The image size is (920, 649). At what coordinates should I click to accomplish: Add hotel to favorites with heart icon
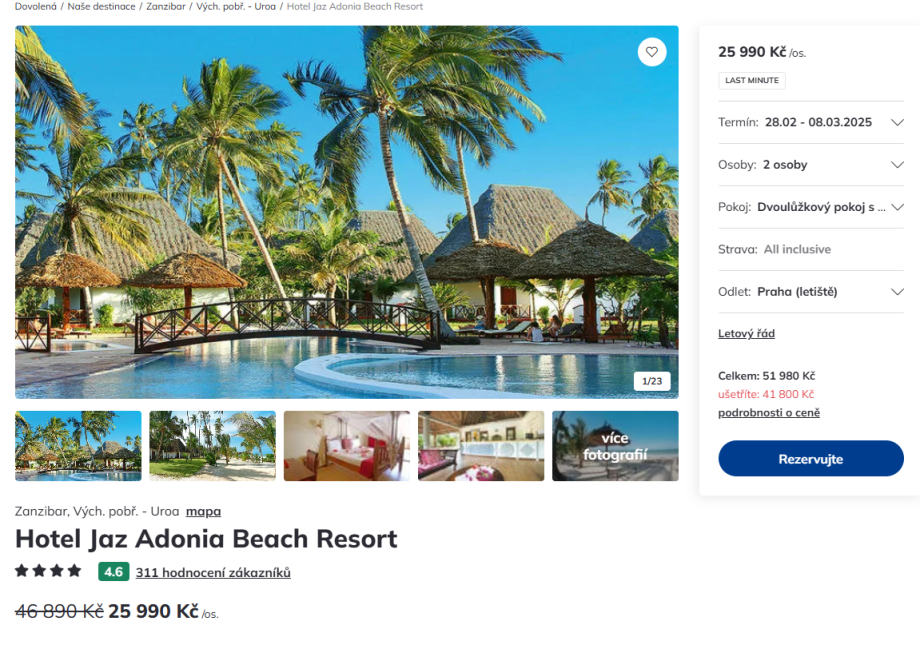coord(652,52)
